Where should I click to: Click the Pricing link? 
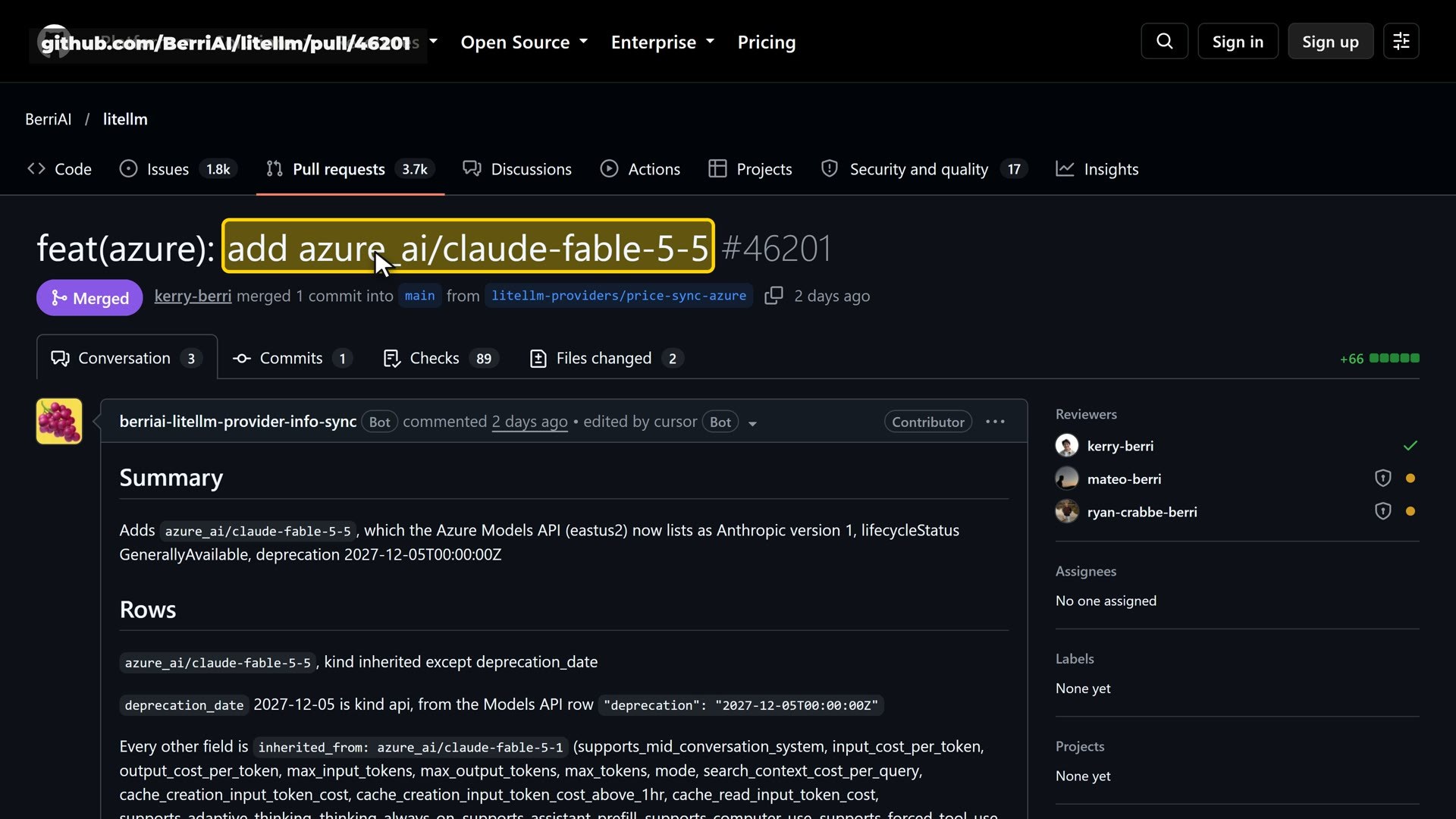tap(767, 42)
